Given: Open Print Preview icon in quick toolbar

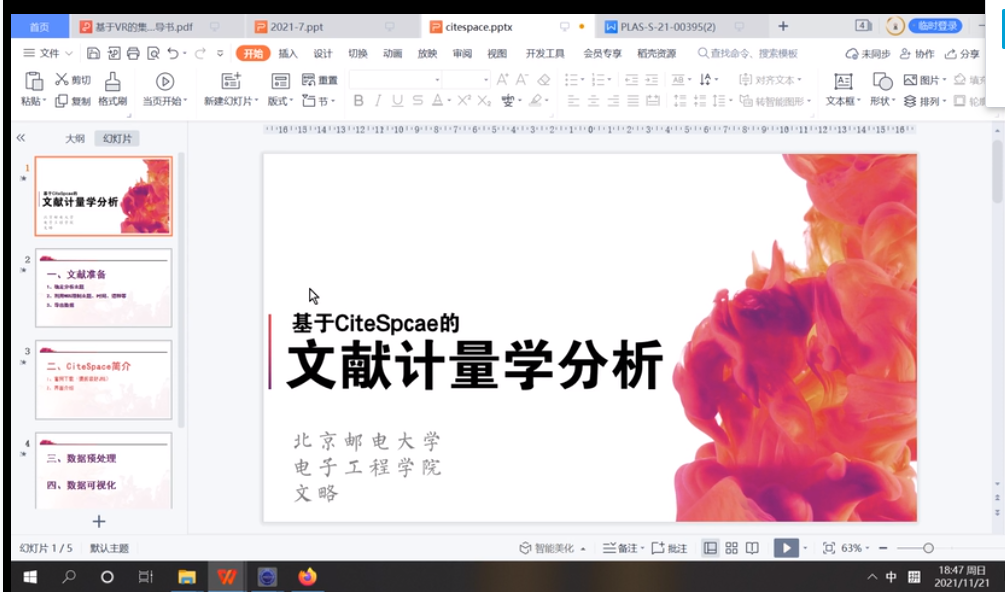Looking at the screenshot, I should click(x=153, y=53).
